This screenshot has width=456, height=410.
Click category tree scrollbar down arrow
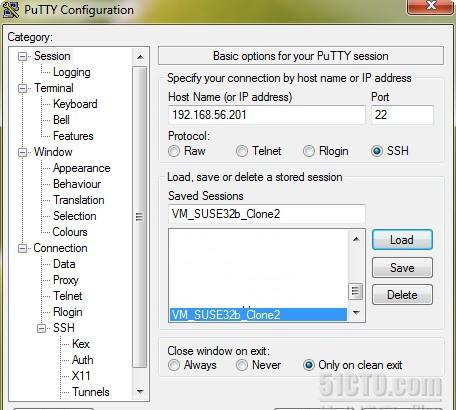point(140,391)
